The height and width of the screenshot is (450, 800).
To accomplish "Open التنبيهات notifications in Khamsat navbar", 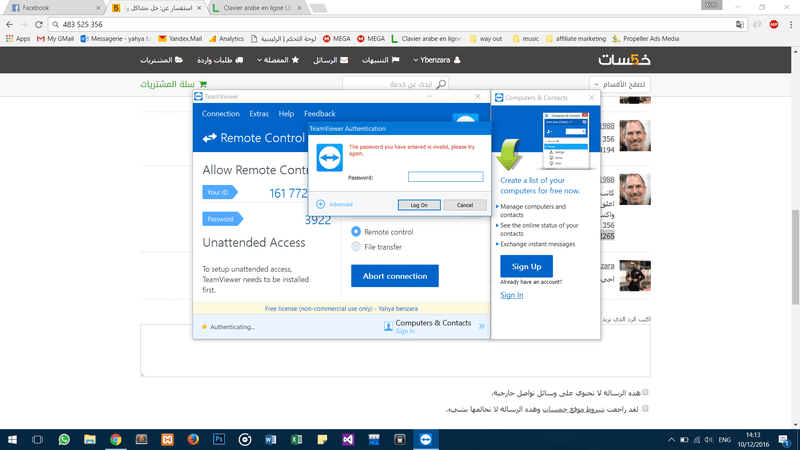I will tap(381, 60).
